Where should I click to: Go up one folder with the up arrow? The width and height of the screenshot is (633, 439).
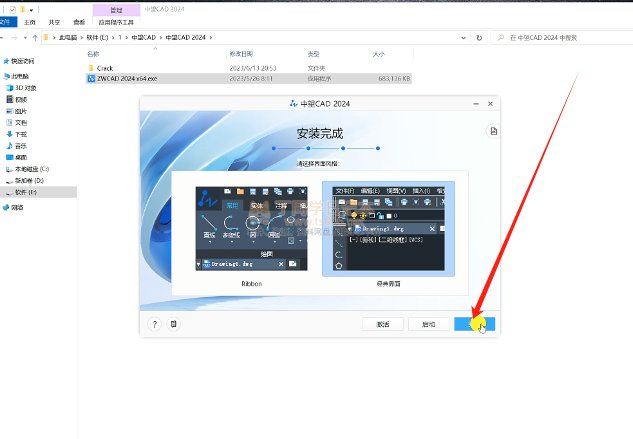[x=36, y=37]
